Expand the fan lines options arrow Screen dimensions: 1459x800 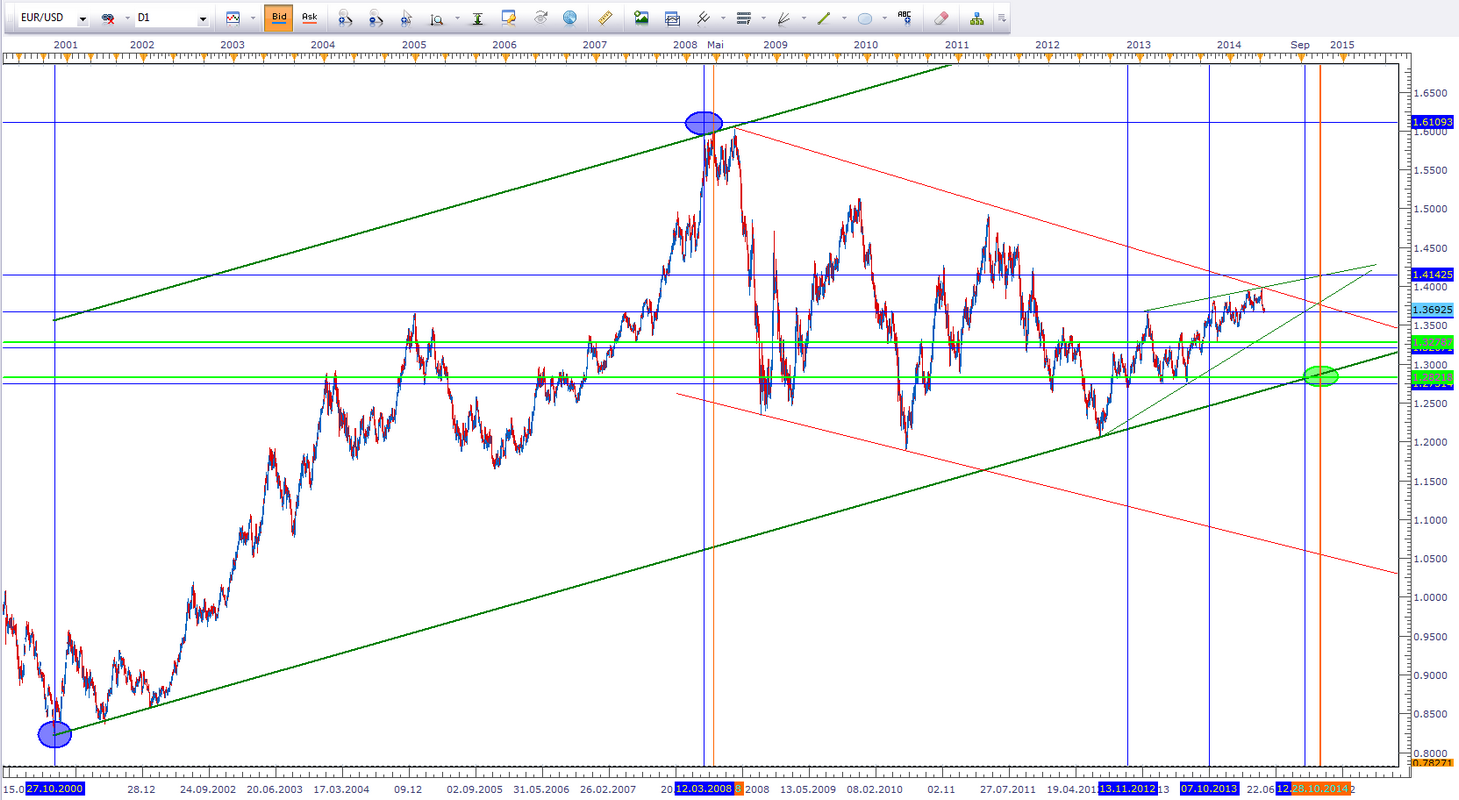pos(803,18)
